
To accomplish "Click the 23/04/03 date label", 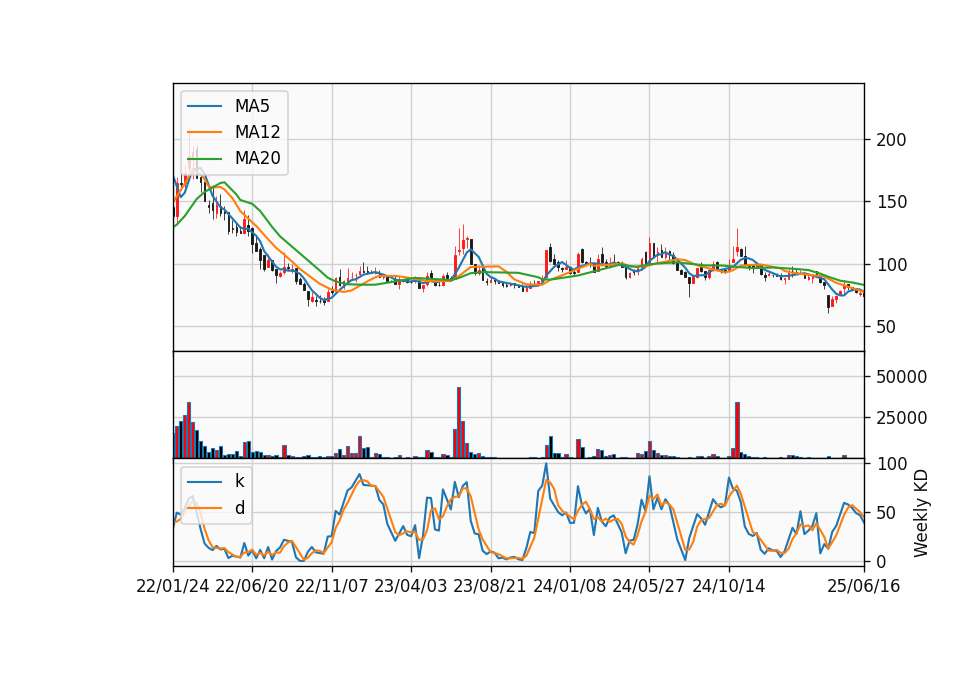I will pyautogui.click(x=411, y=586).
